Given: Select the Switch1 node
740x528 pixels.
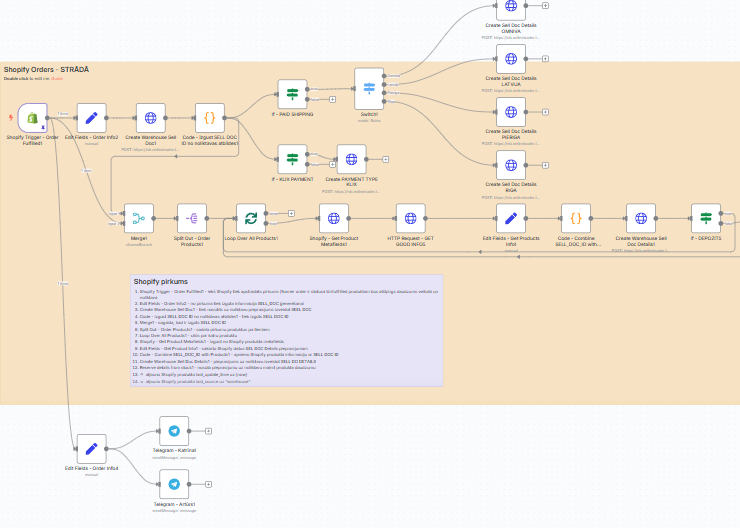Looking at the screenshot, I should 369,89.
